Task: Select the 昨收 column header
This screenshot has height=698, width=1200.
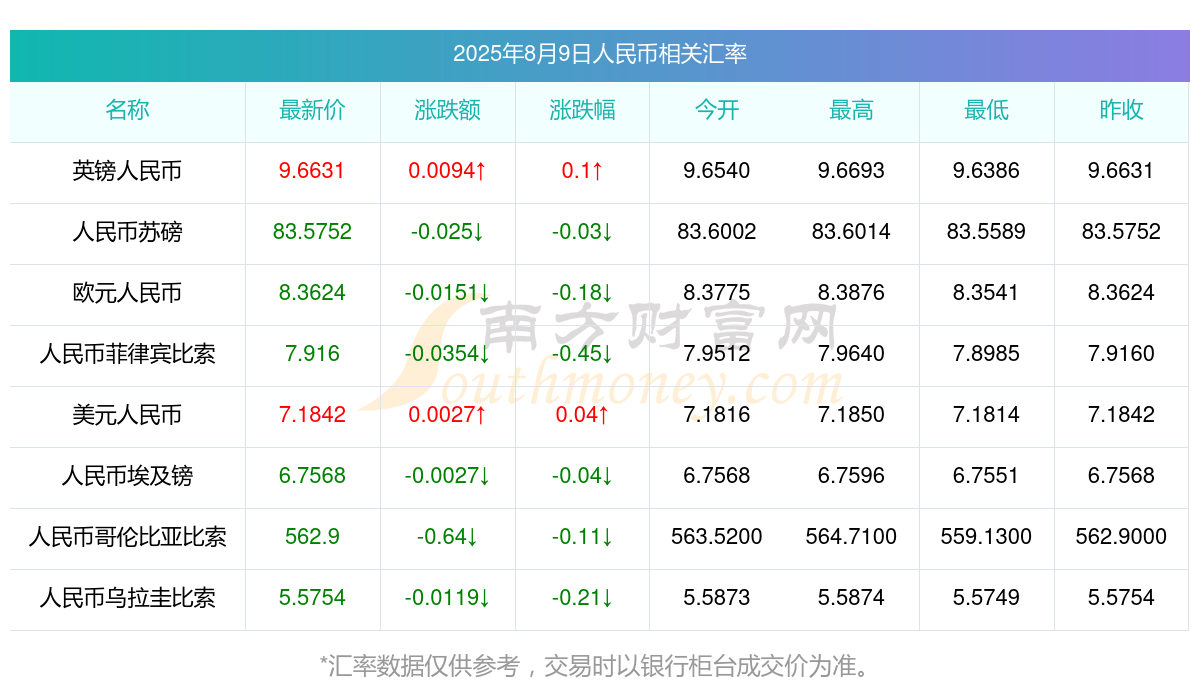Action: [x=1121, y=110]
